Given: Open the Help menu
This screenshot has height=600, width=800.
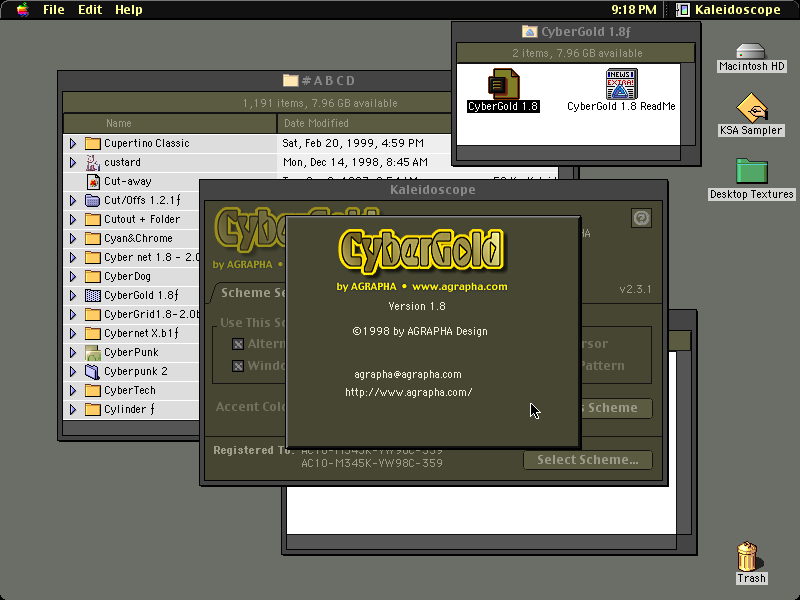Looking at the screenshot, I should (x=129, y=10).
